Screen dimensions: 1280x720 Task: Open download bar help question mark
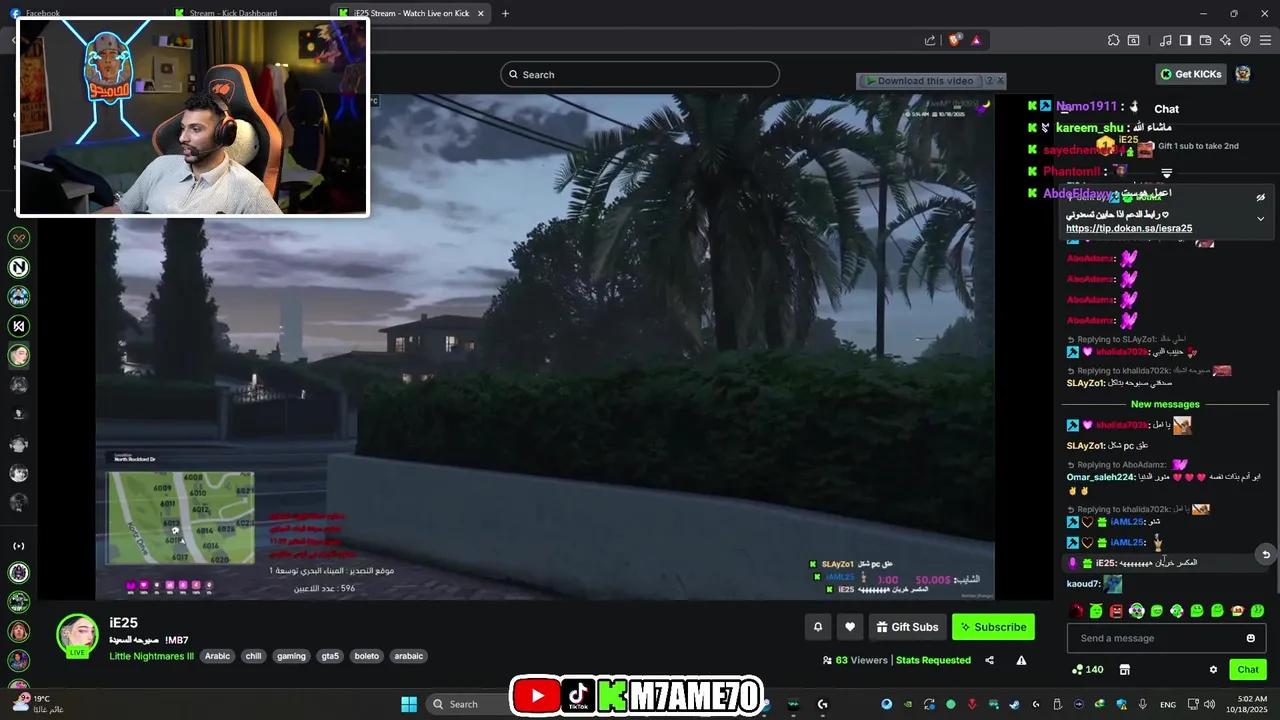[989, 81]
